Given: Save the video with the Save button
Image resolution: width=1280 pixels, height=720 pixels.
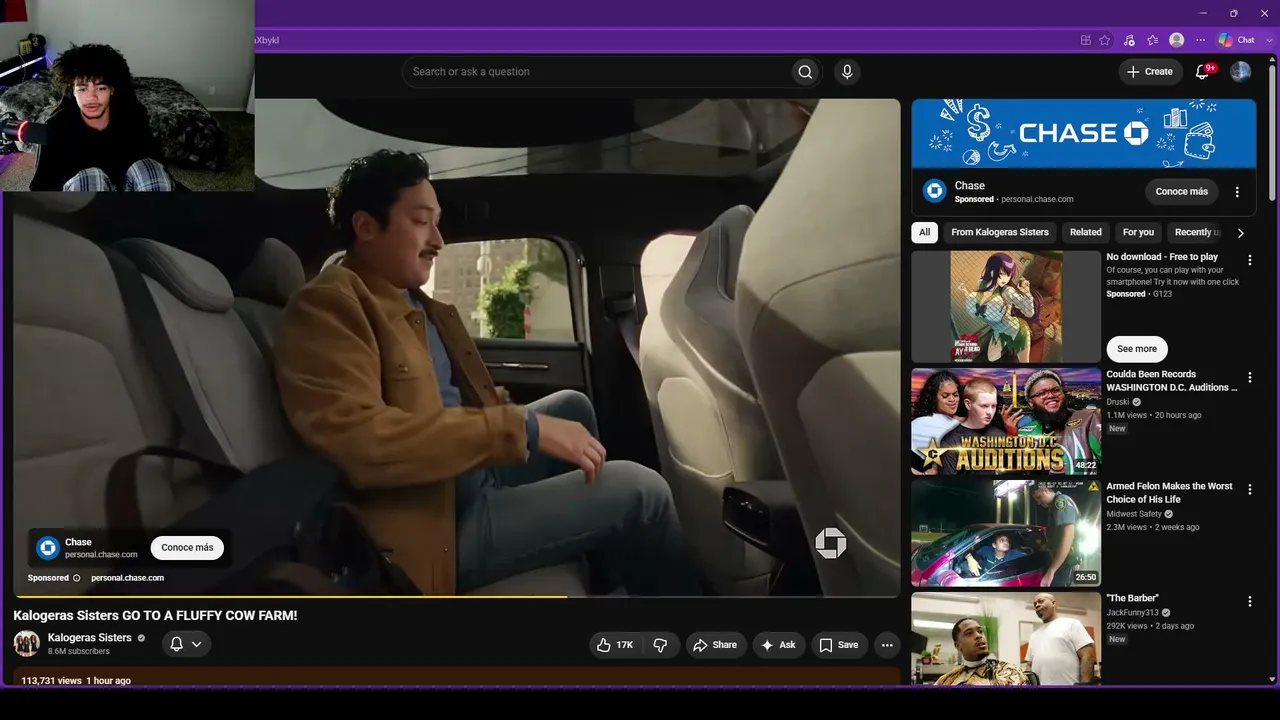Looking at the screenshot, I should (839, 645).
